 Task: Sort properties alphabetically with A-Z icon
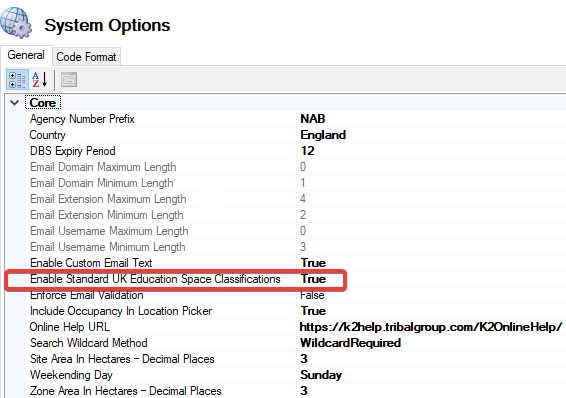40,80
